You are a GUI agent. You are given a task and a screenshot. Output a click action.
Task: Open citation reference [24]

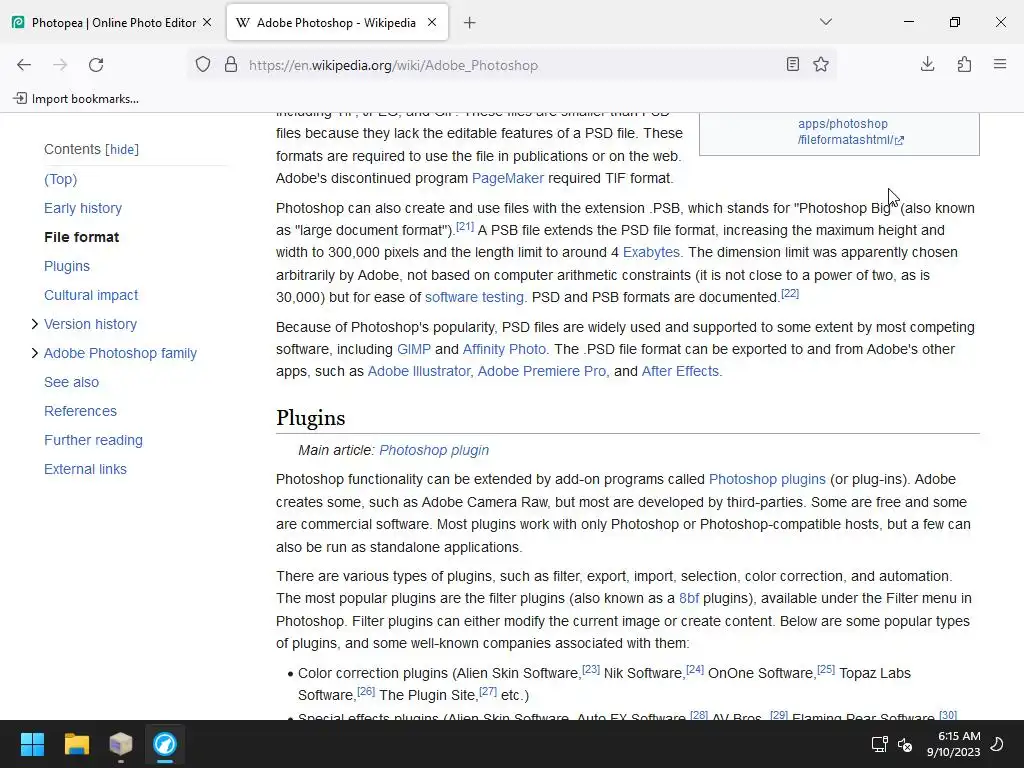tap(695, 669)
